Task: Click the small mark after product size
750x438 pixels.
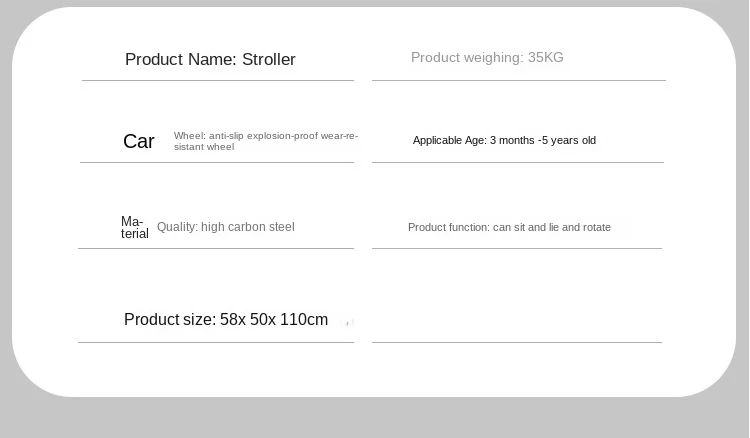Action: [348, 322]
